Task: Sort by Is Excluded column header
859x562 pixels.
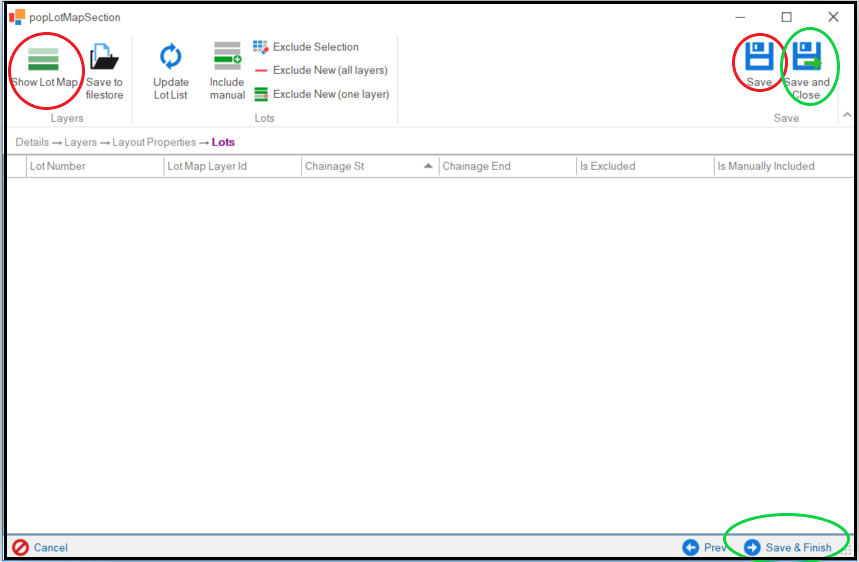Action: 645,166
